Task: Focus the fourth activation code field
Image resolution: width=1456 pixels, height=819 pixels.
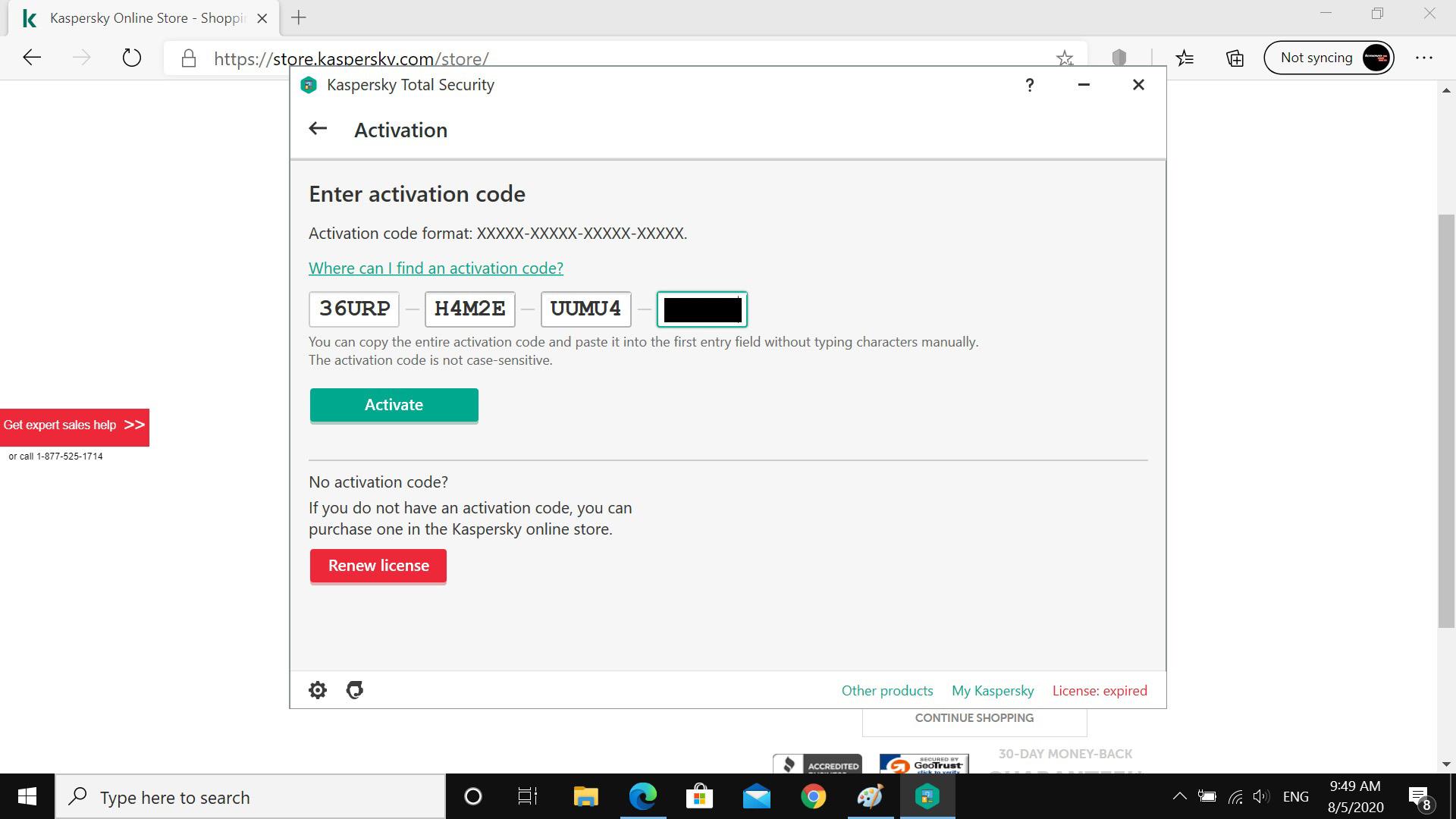Action: (702, 309)
